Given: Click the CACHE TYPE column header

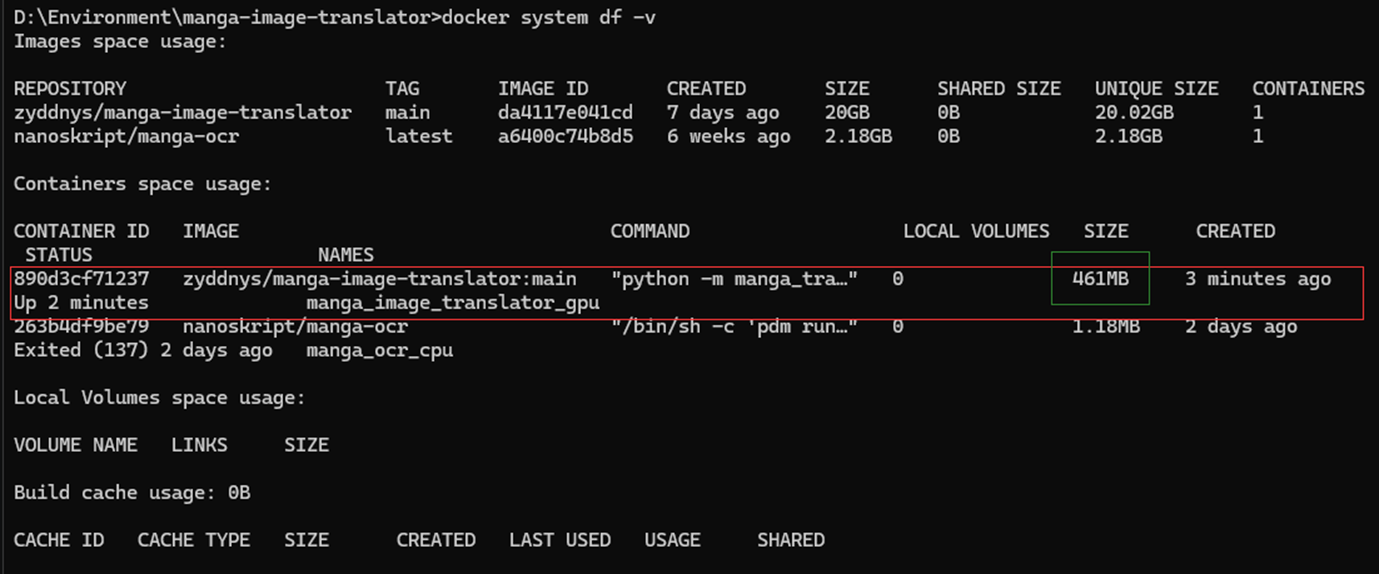Looking at the screenshot, I should pyautogui.click(x=194, y=540).
